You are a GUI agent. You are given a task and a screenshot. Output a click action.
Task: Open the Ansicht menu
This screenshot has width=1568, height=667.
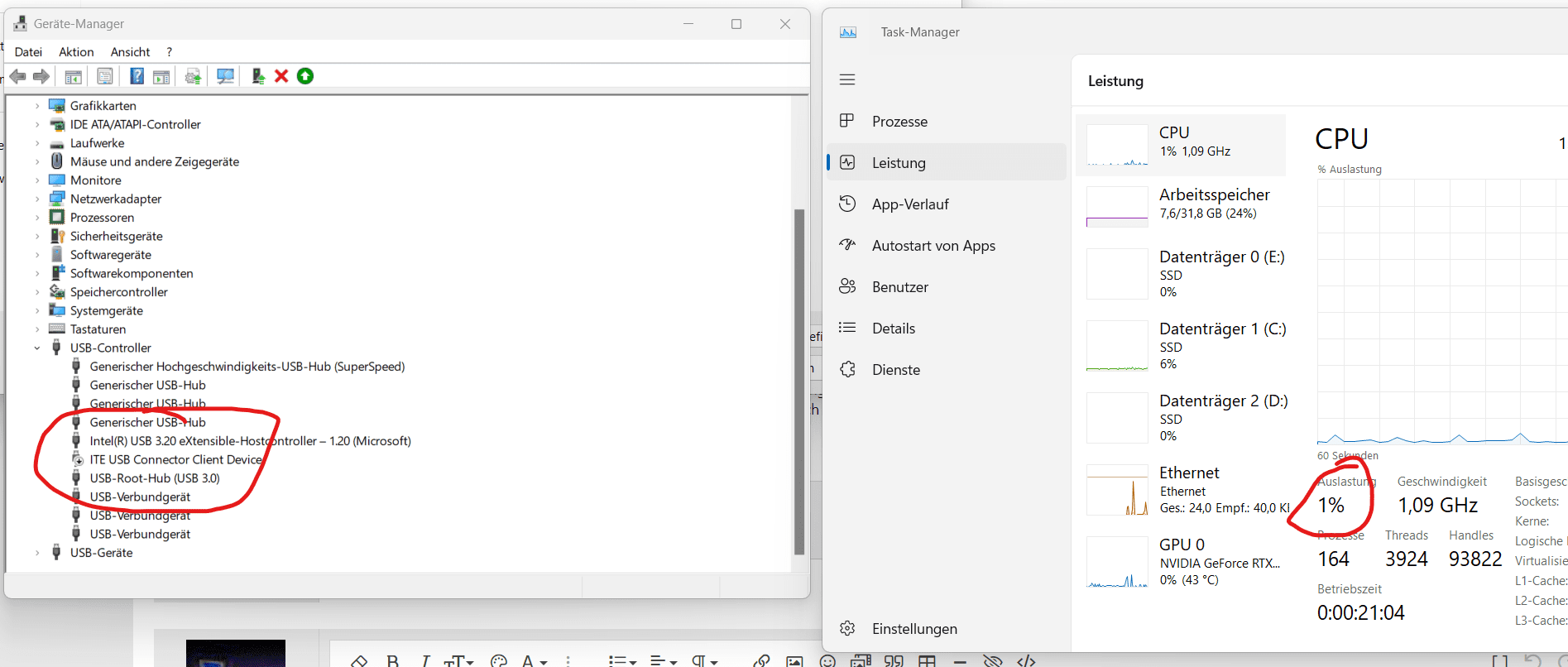[x=131, y=51]
